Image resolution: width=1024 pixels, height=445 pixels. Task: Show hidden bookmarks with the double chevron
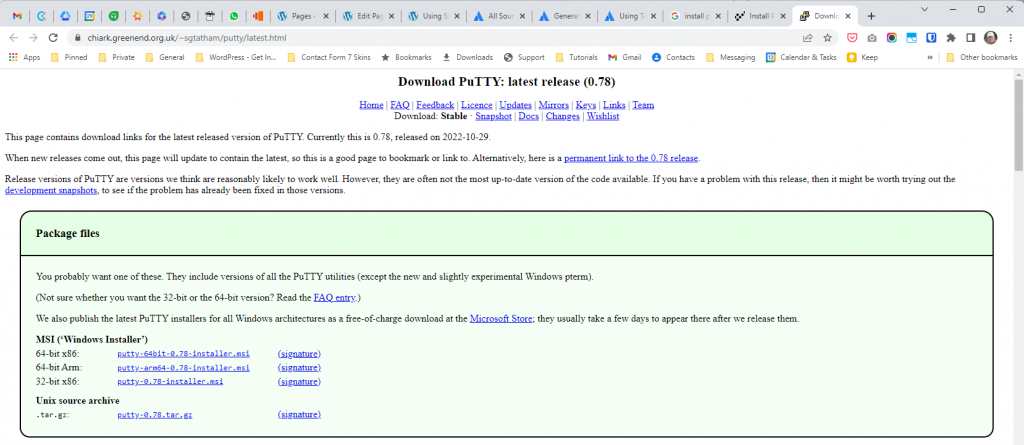[x=931, y=57]
